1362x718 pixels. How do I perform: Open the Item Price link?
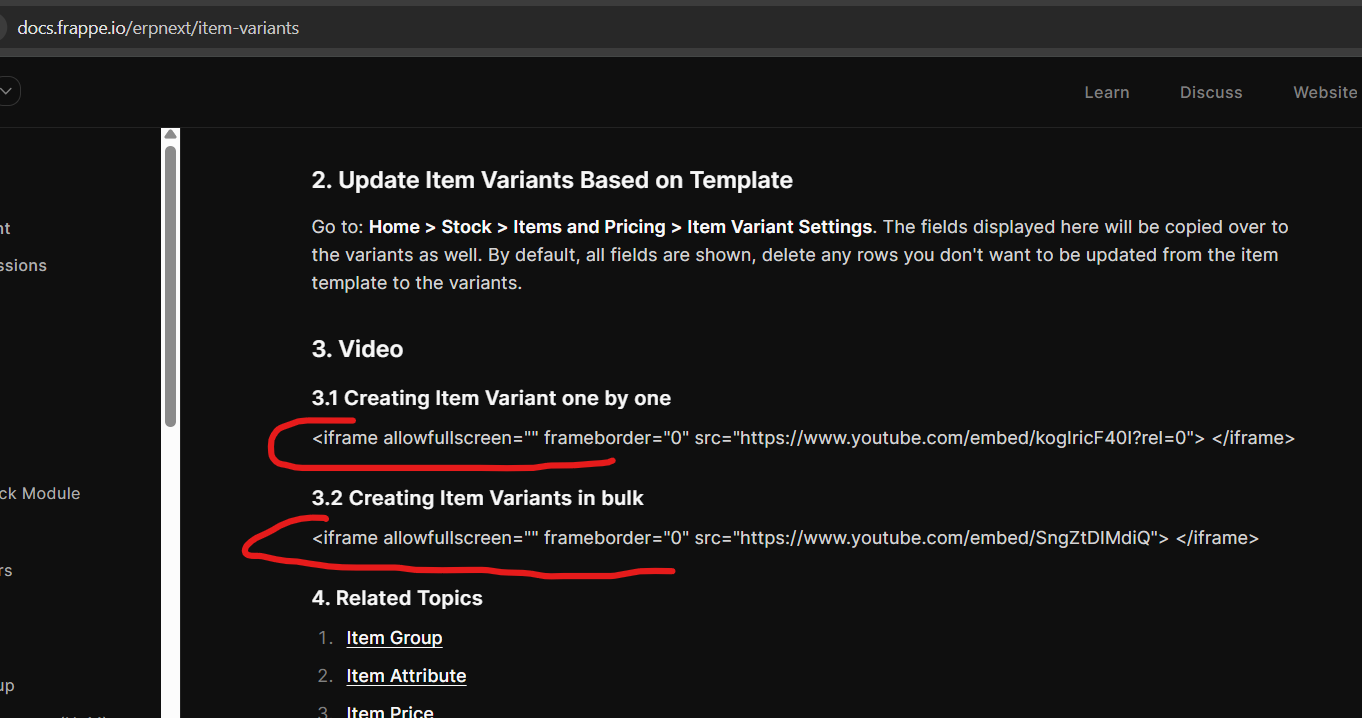tap(390, 711)
